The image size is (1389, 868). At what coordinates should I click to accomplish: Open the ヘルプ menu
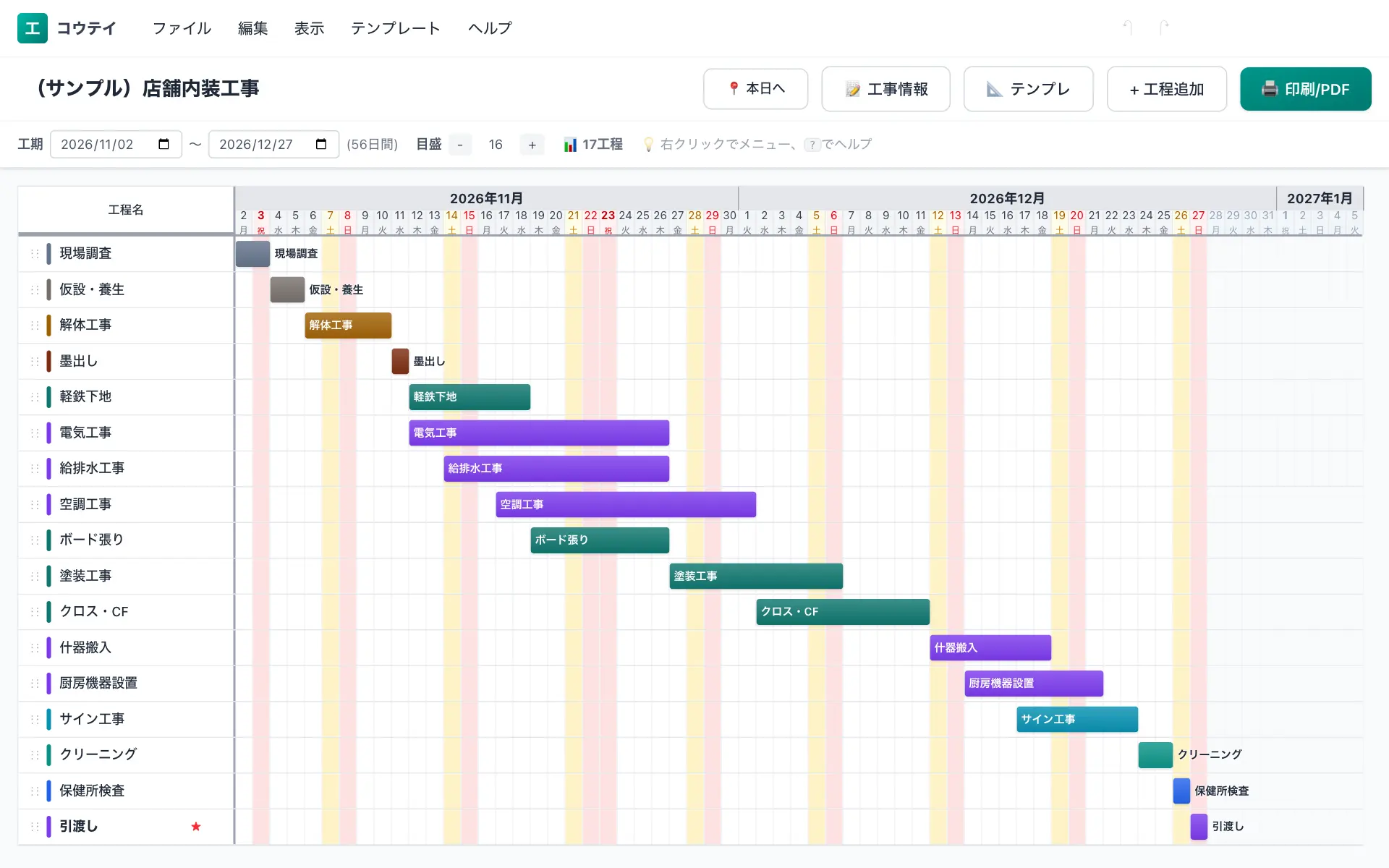[490, 28]
